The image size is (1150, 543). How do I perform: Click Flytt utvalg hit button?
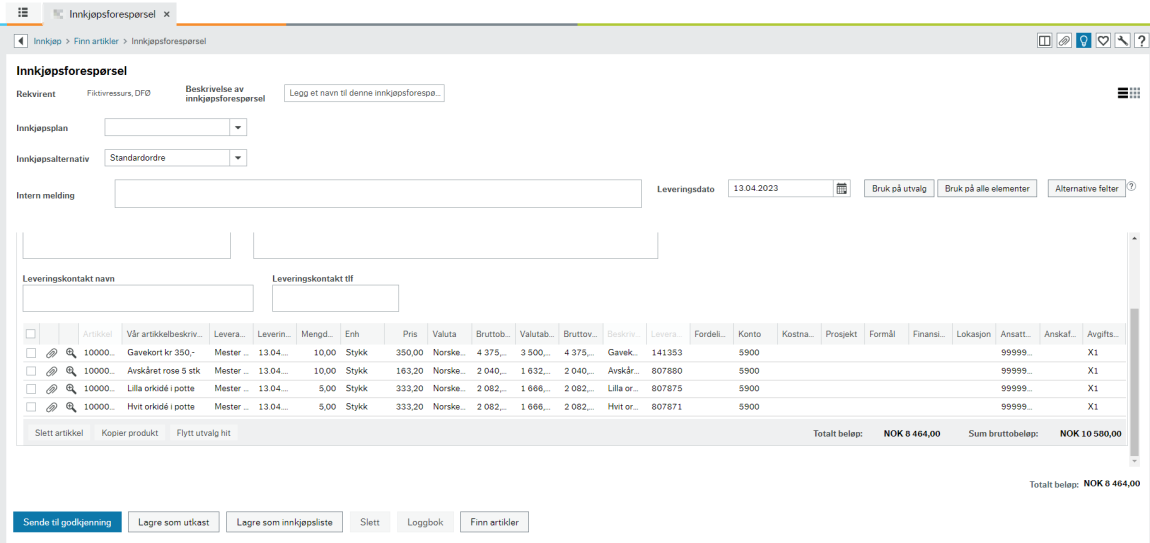[x=204, y=433]
